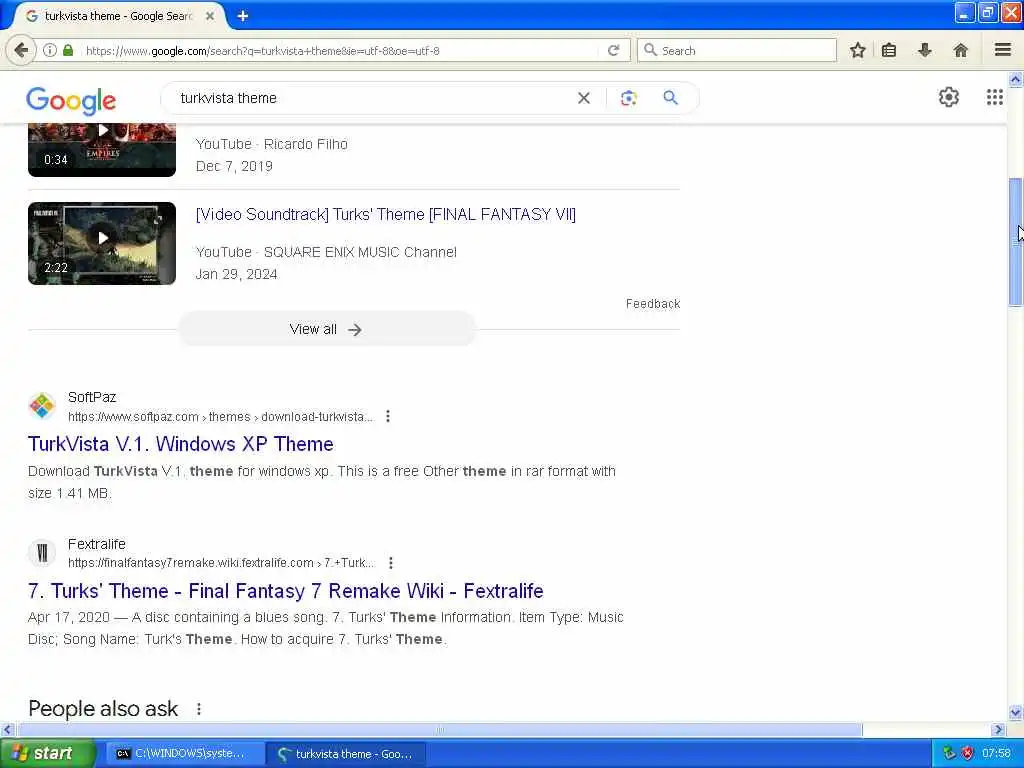
Task: Click the vertical scrollbar down arrow
Action: click(1016, 712)
